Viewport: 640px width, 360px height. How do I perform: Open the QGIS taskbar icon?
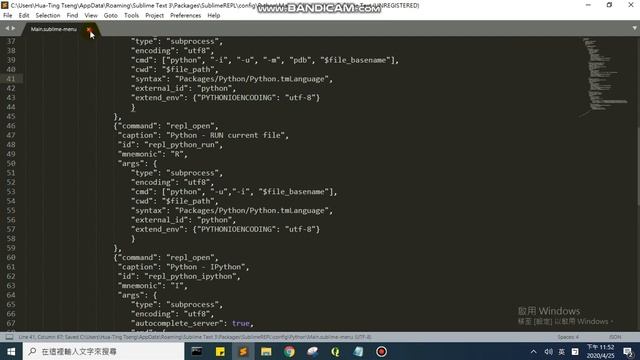tap(336, 351)
